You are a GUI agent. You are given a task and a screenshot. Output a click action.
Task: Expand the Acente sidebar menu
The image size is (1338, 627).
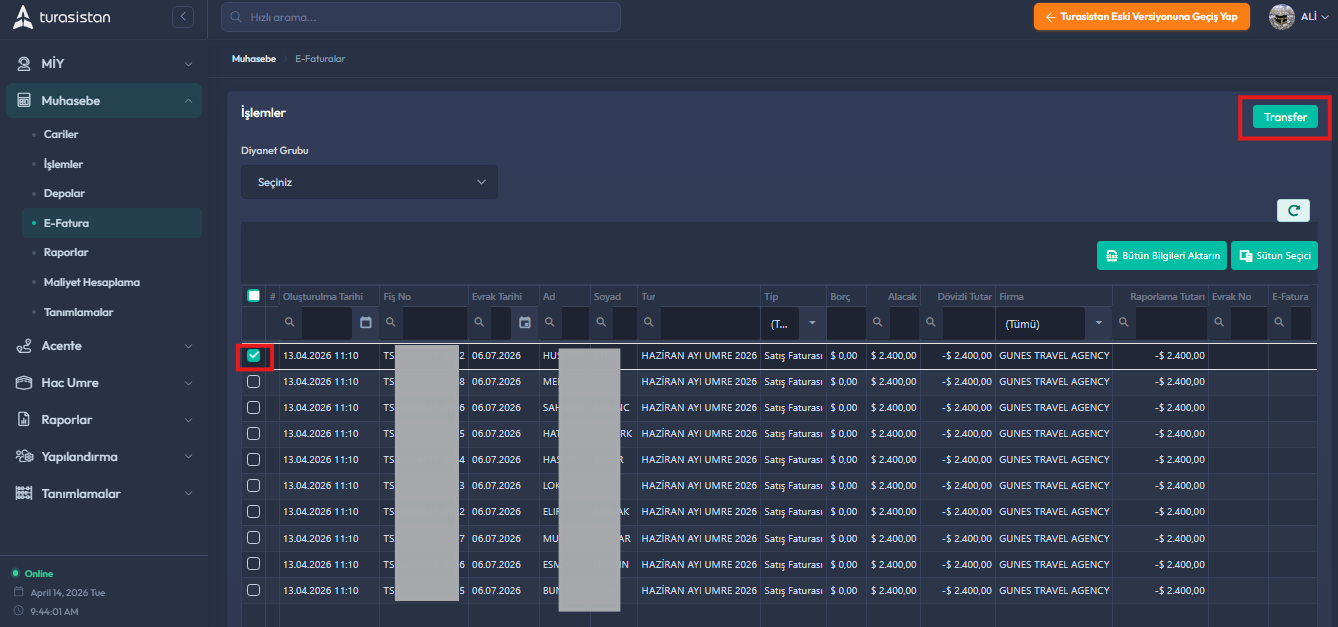pos(104,346)
